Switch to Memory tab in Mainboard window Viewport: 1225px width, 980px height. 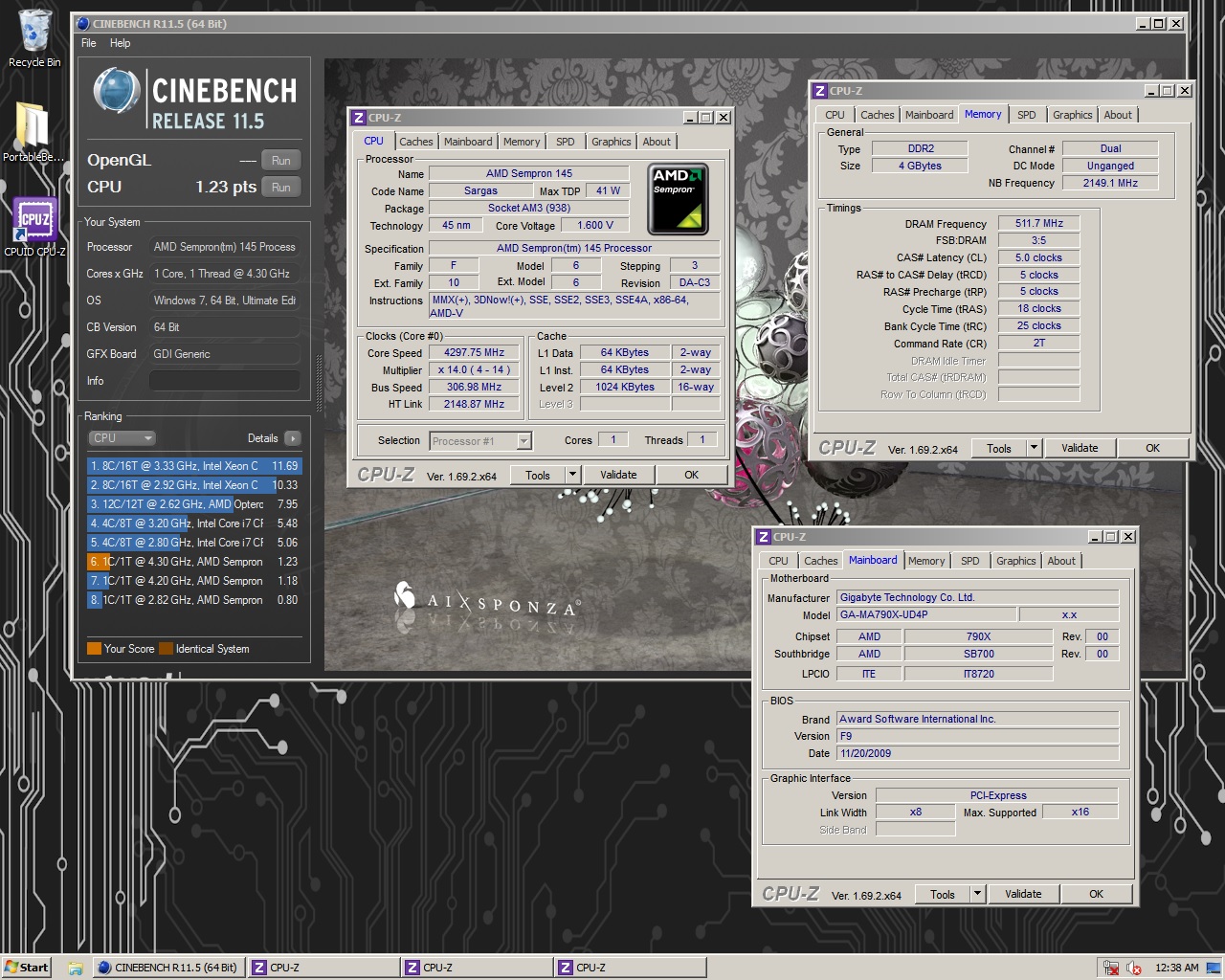click(x=926, y=561)
